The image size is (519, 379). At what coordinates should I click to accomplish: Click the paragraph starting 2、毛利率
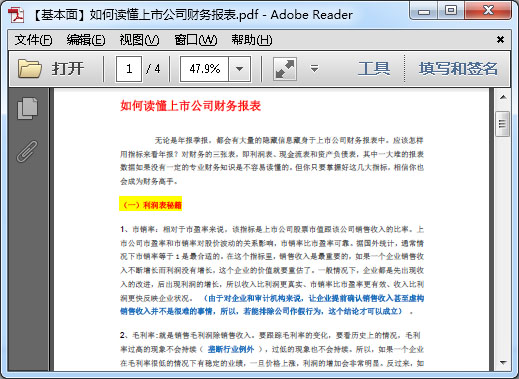[x=272, y=349]
